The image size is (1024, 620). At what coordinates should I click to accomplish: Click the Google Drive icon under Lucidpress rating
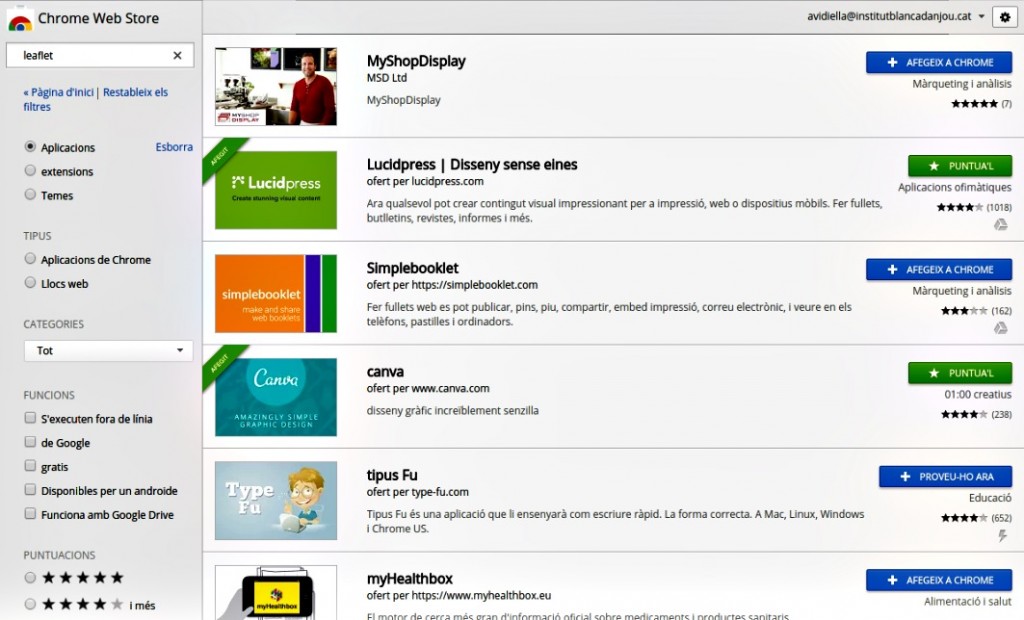click(x=1000, y=225)
